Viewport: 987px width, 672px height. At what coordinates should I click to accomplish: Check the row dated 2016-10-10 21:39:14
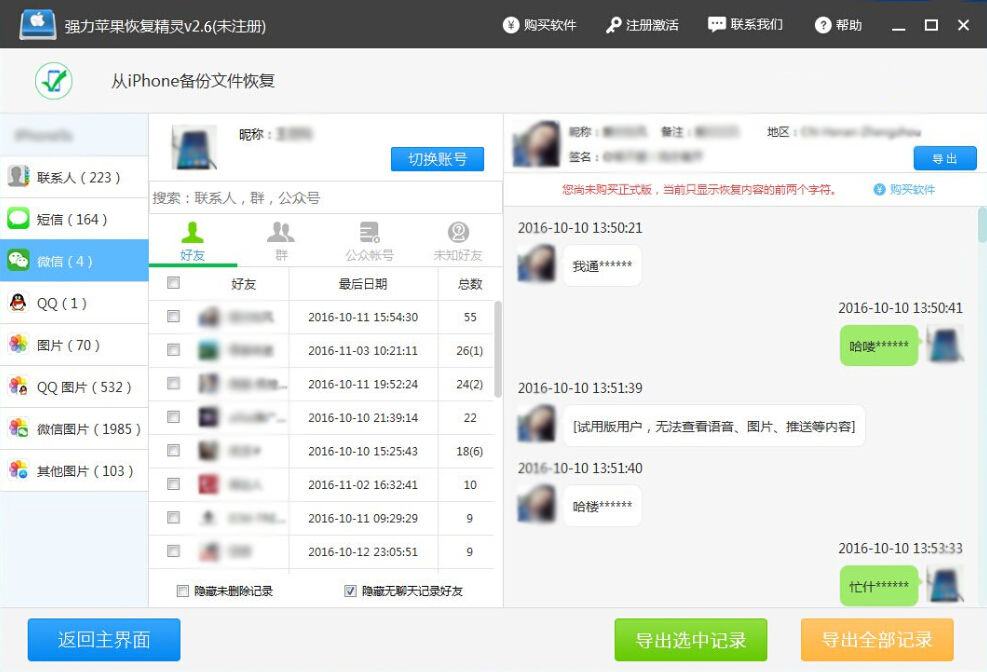[173, 417]
